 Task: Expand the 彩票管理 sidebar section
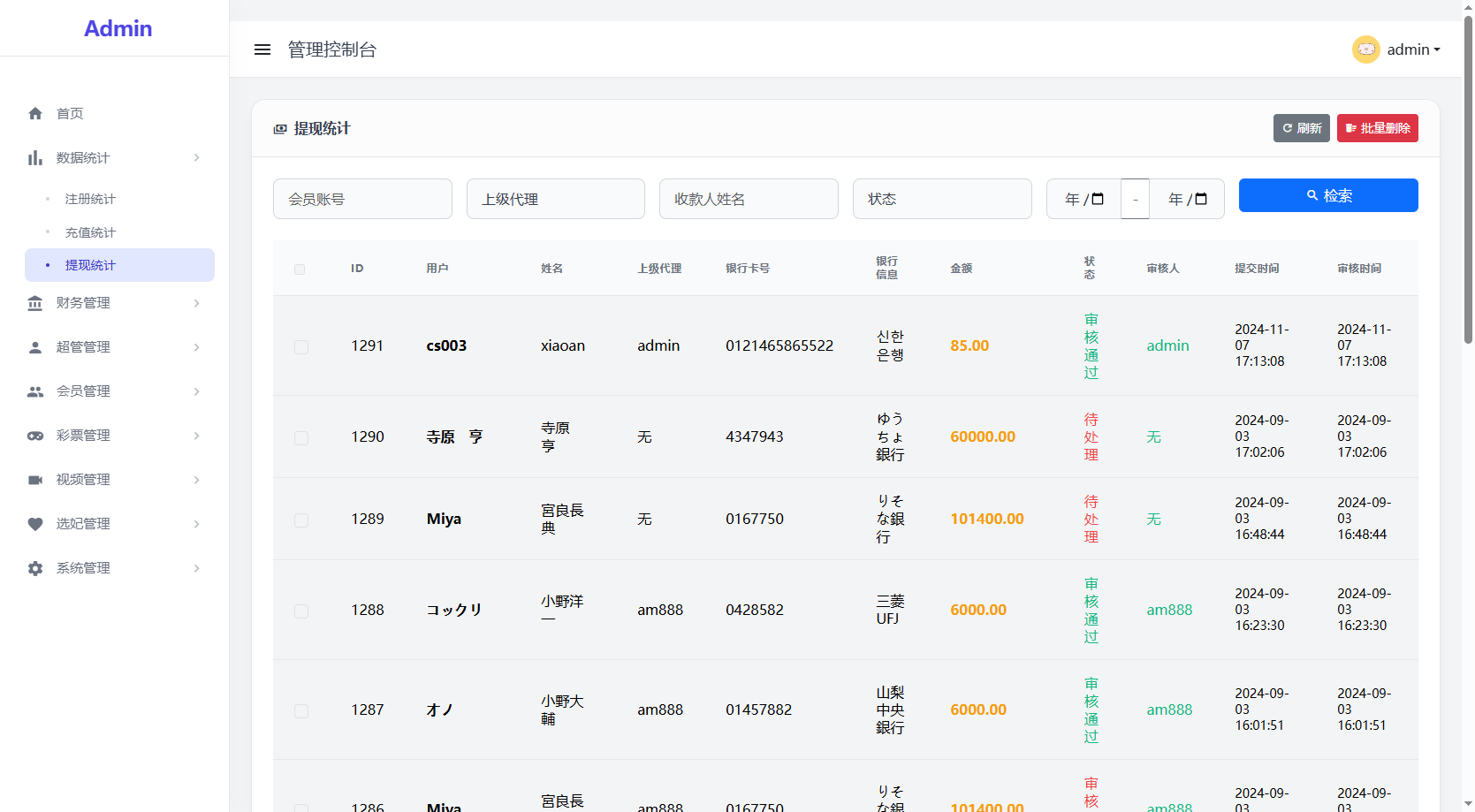pyautogui.click(x=82, y=435)
